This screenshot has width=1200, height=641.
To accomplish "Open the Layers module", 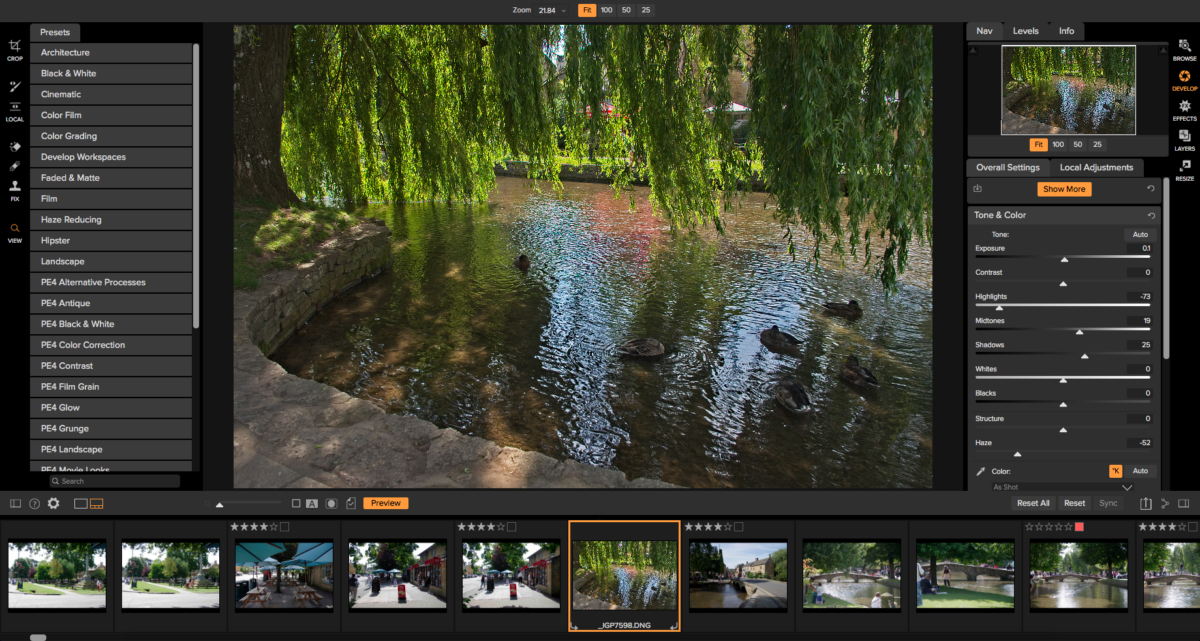I will (x=1184, y=140).
